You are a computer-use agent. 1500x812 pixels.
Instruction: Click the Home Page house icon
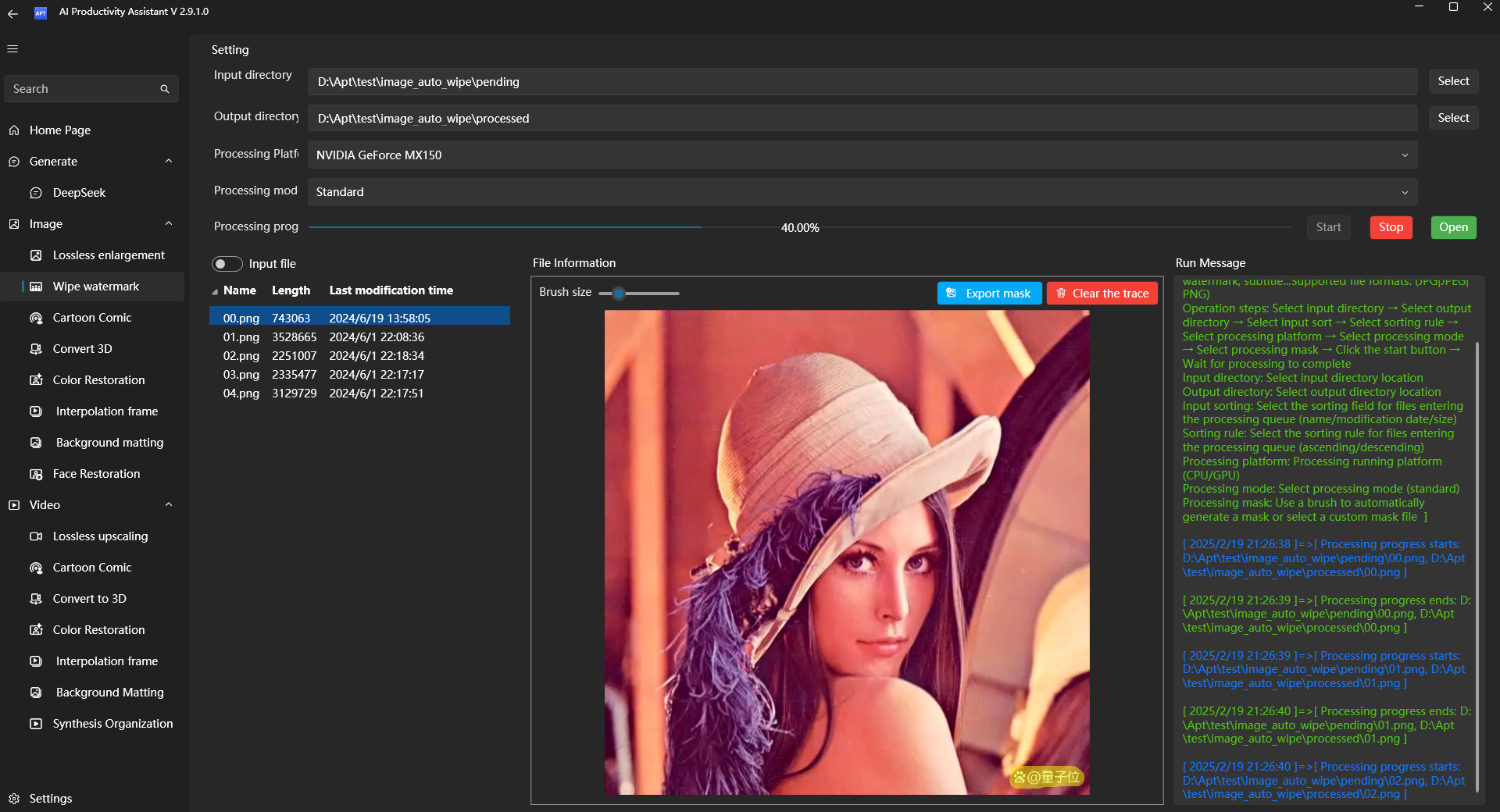(14, 130)
